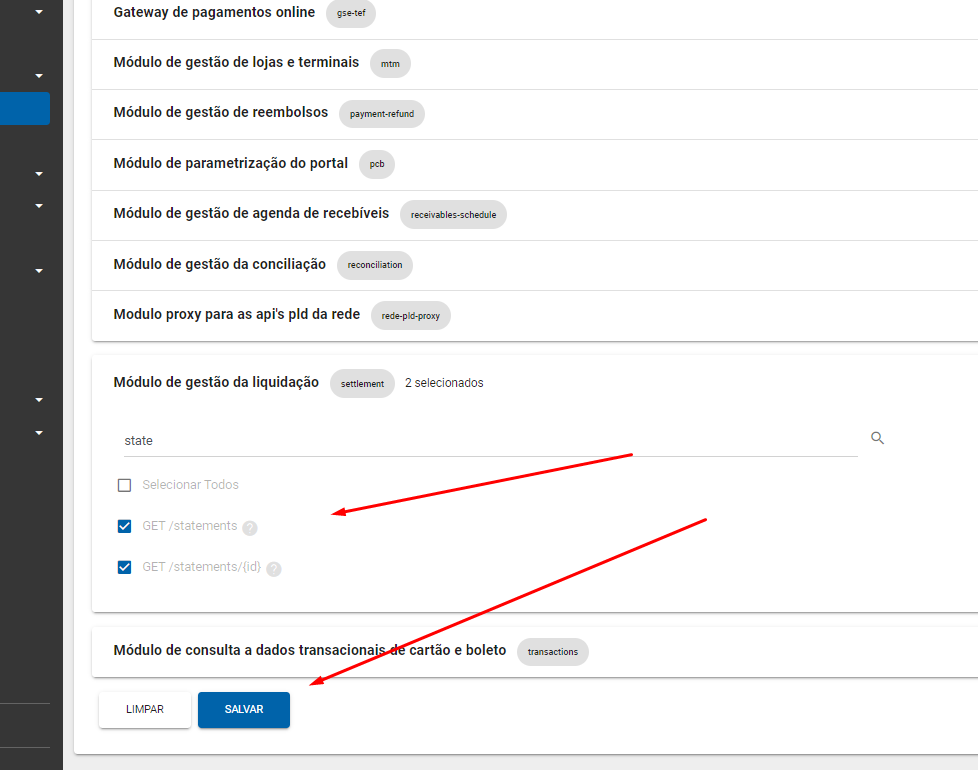Screen dimensions: 978x770
Task: Click help icon beside GET /statements
Action: [250, 528]
